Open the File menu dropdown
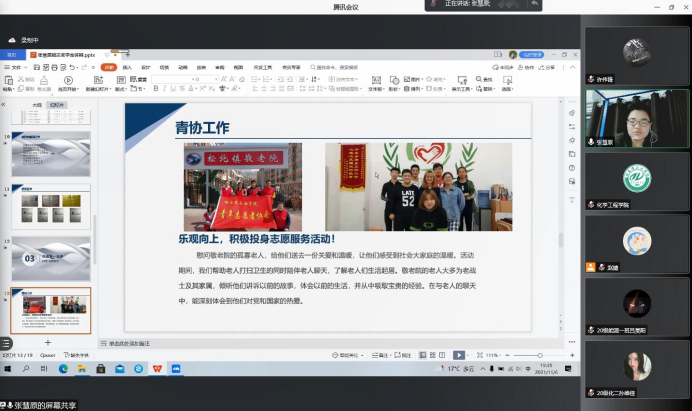 (16, 68)
